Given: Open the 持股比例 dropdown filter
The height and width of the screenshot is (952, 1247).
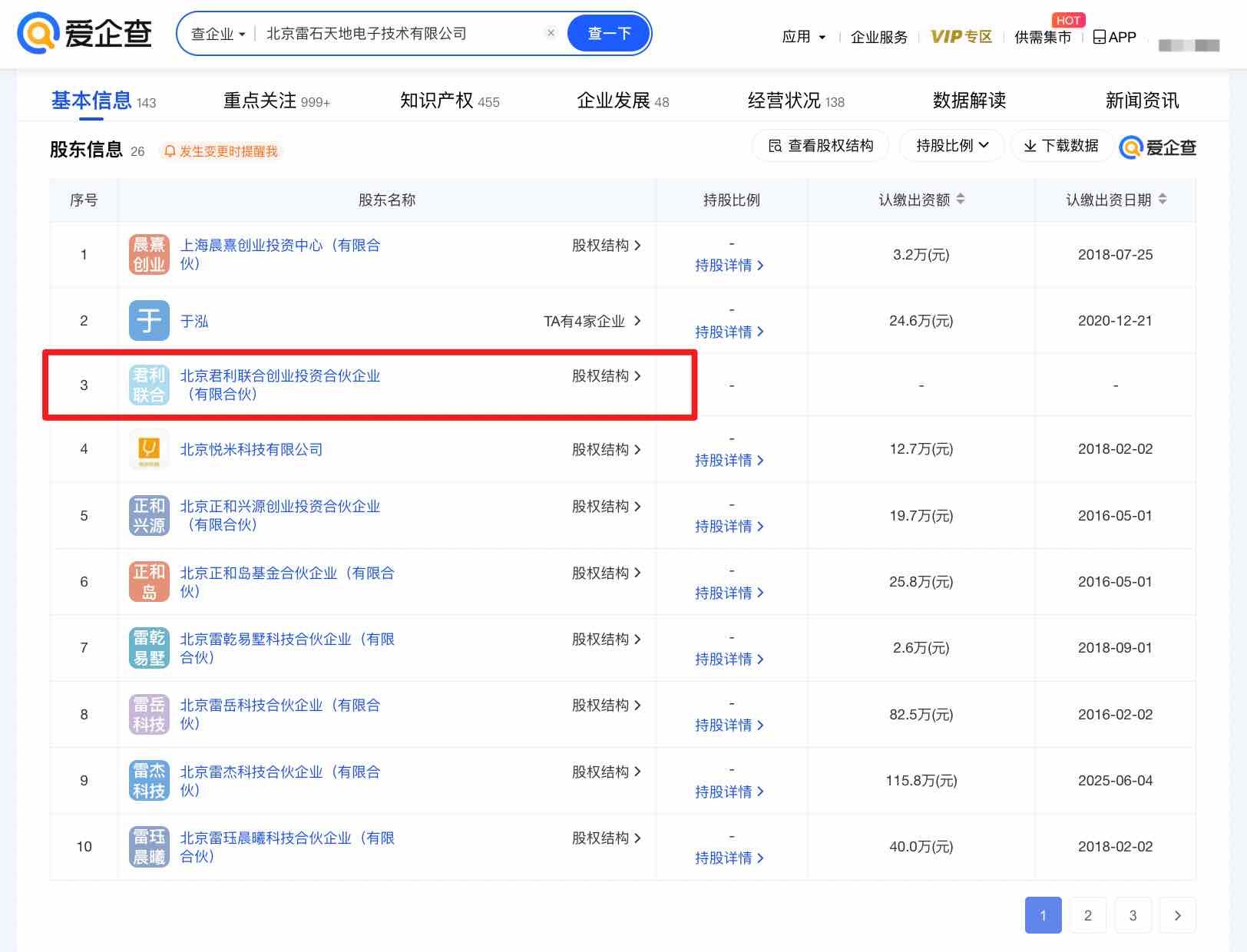Looking at the screenshot, I should coord(951,146).
